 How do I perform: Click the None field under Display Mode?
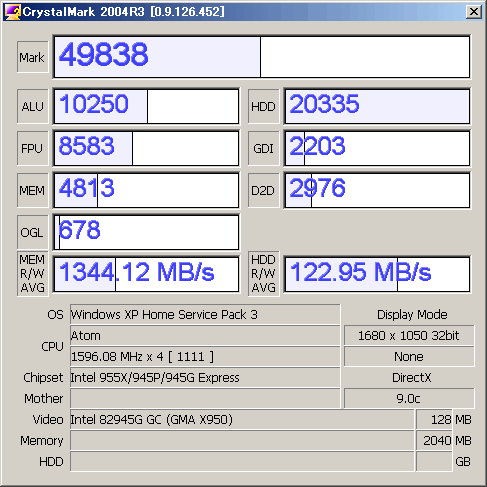pos(409,356)
